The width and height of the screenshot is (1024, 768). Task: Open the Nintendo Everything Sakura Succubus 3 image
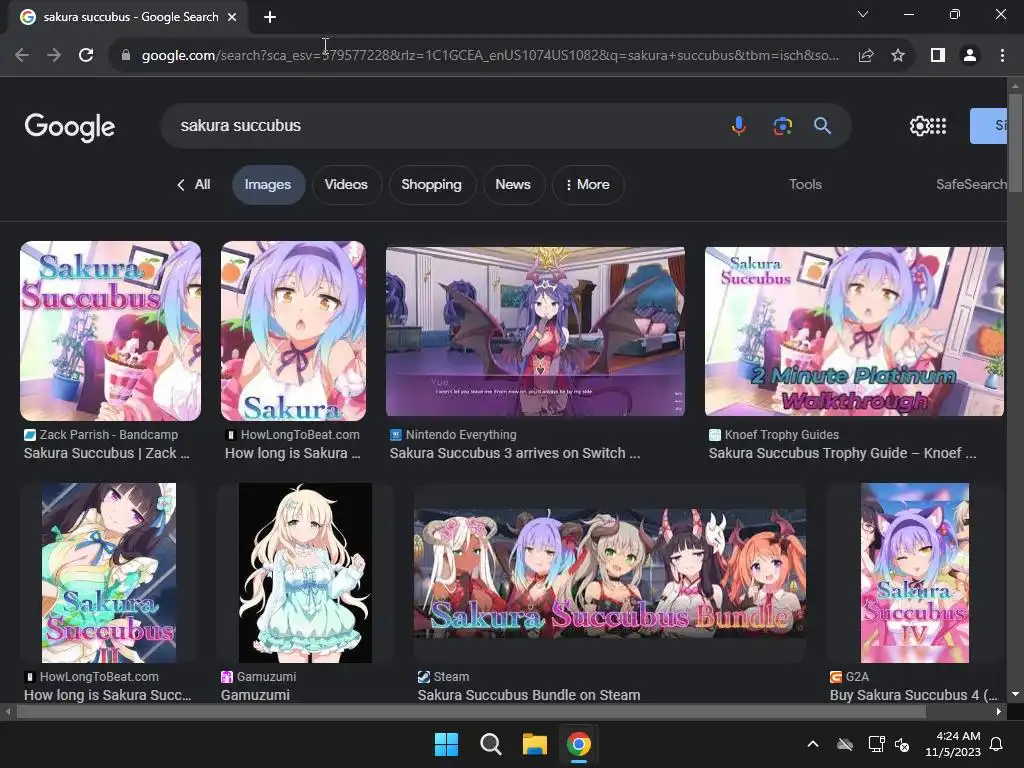point(536,331)
